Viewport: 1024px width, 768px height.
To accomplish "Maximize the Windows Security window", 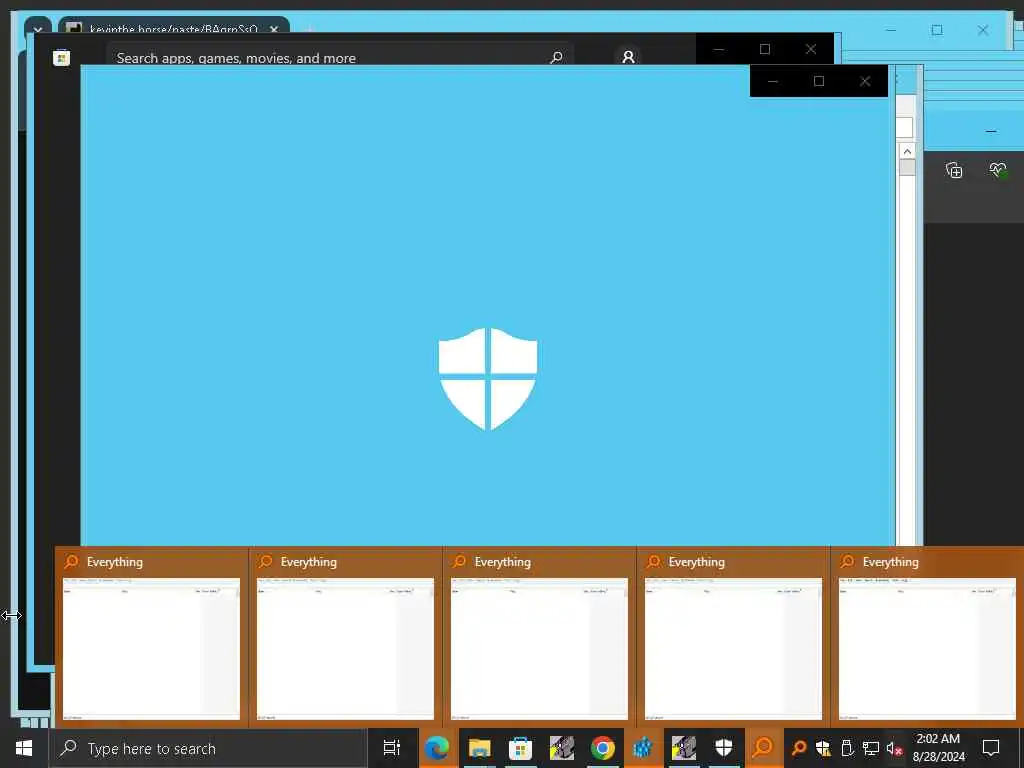I will click(x=819, y=82).
